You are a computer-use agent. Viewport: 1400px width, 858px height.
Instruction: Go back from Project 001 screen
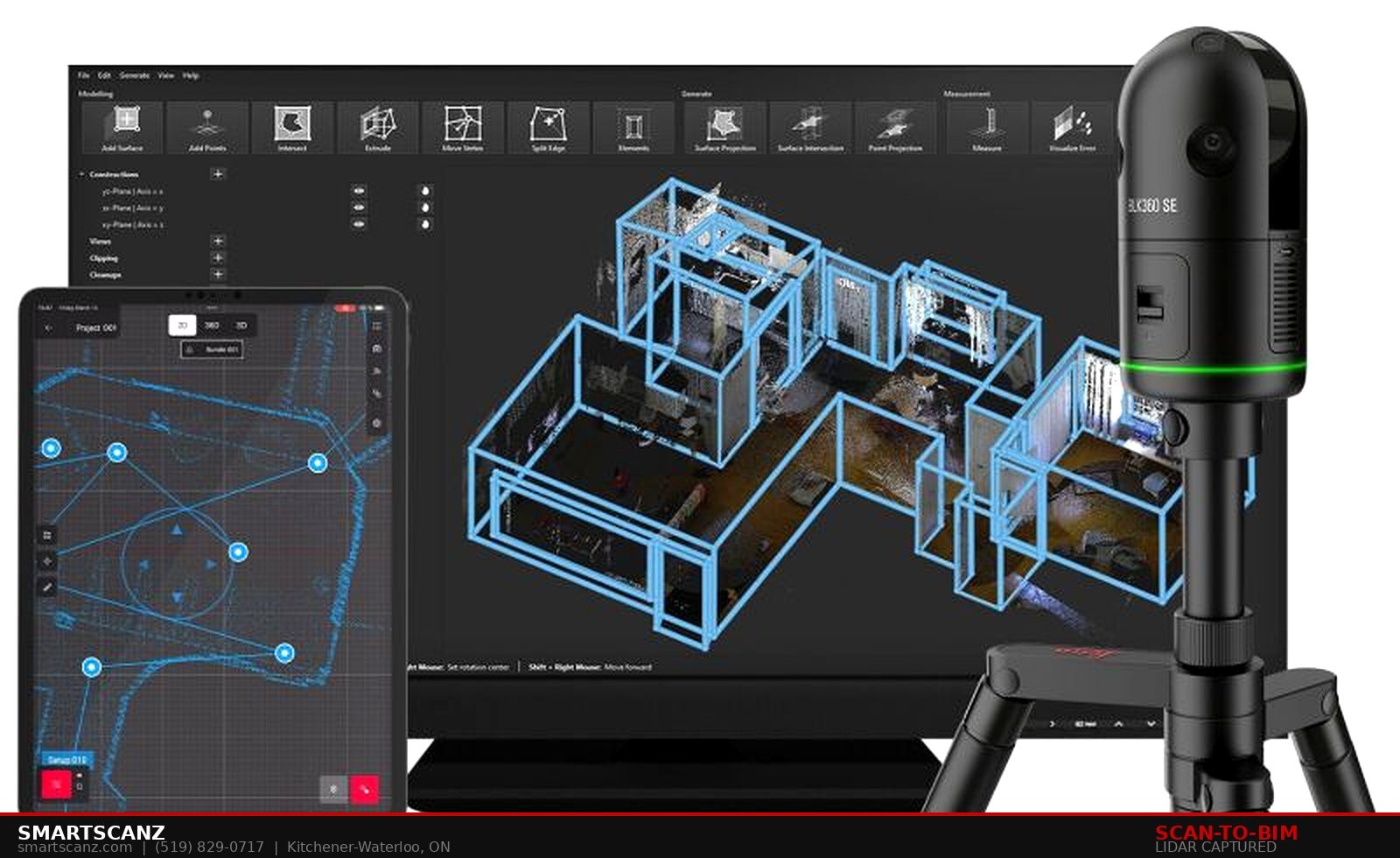[47, 326]
